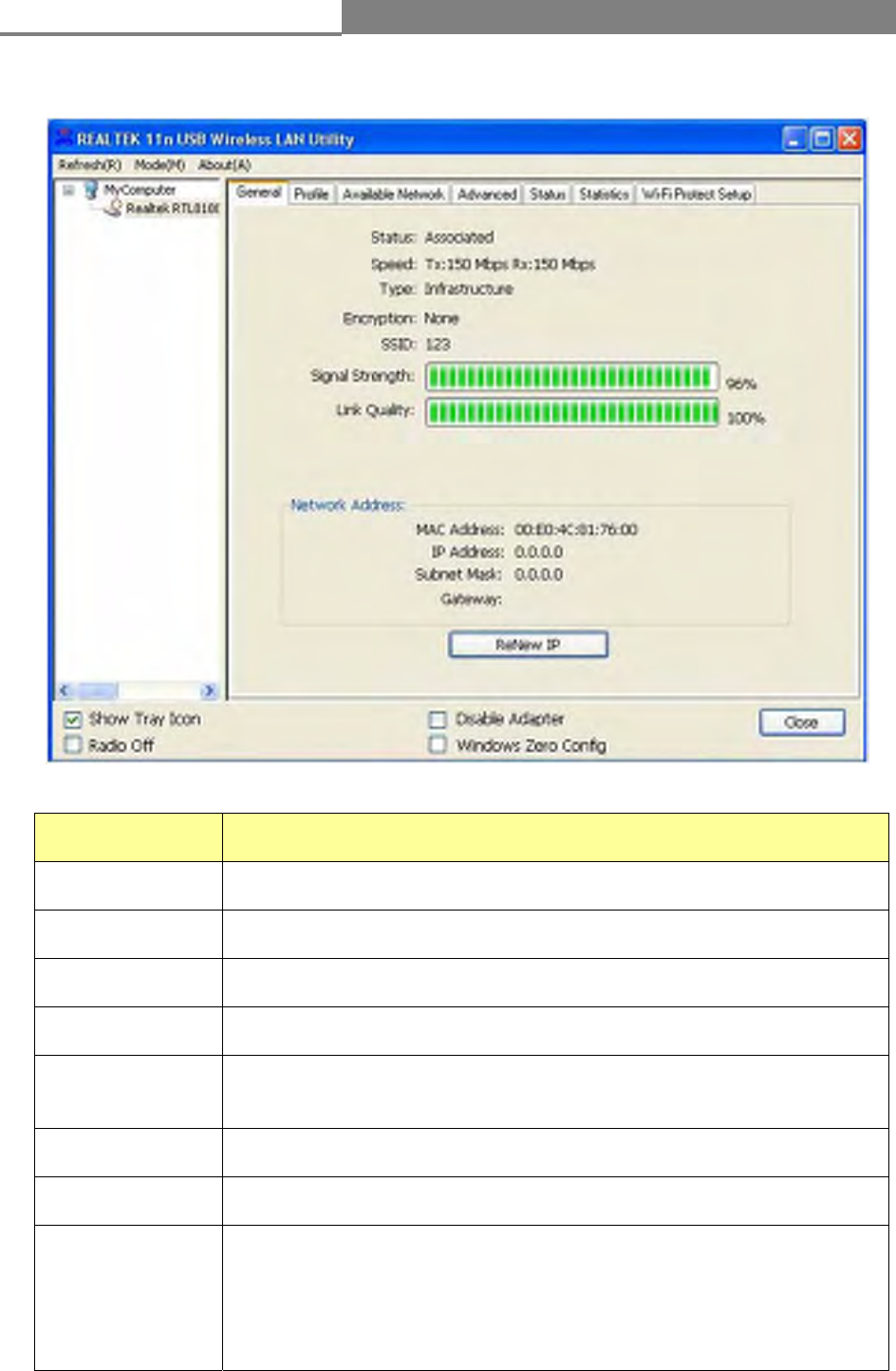Click the encryption value None

point(441,318)
